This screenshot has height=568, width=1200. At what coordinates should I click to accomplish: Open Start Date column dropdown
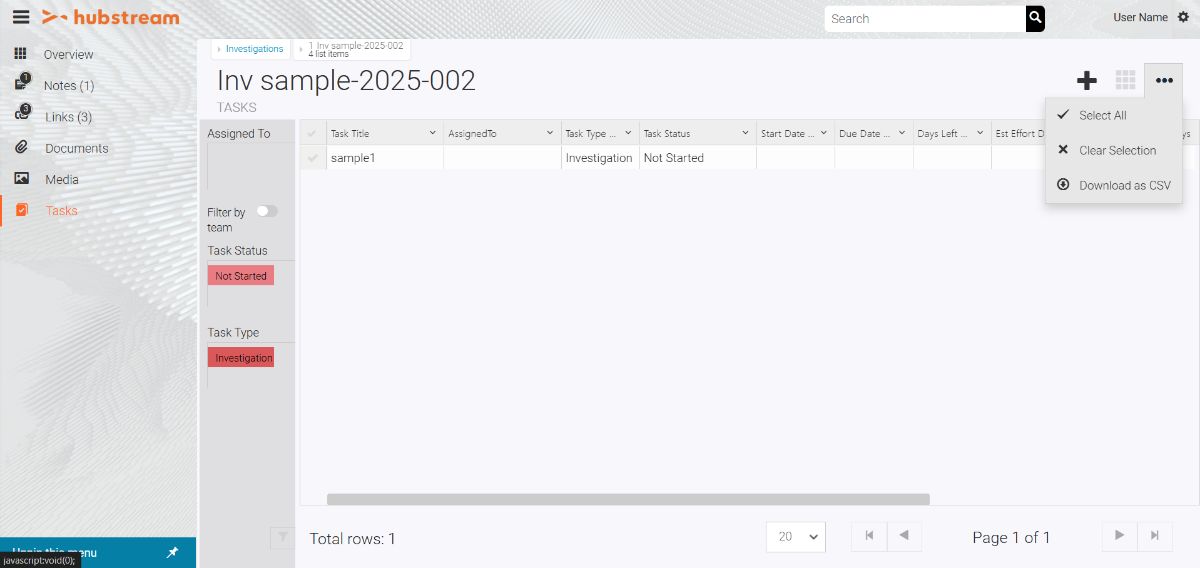824,133
